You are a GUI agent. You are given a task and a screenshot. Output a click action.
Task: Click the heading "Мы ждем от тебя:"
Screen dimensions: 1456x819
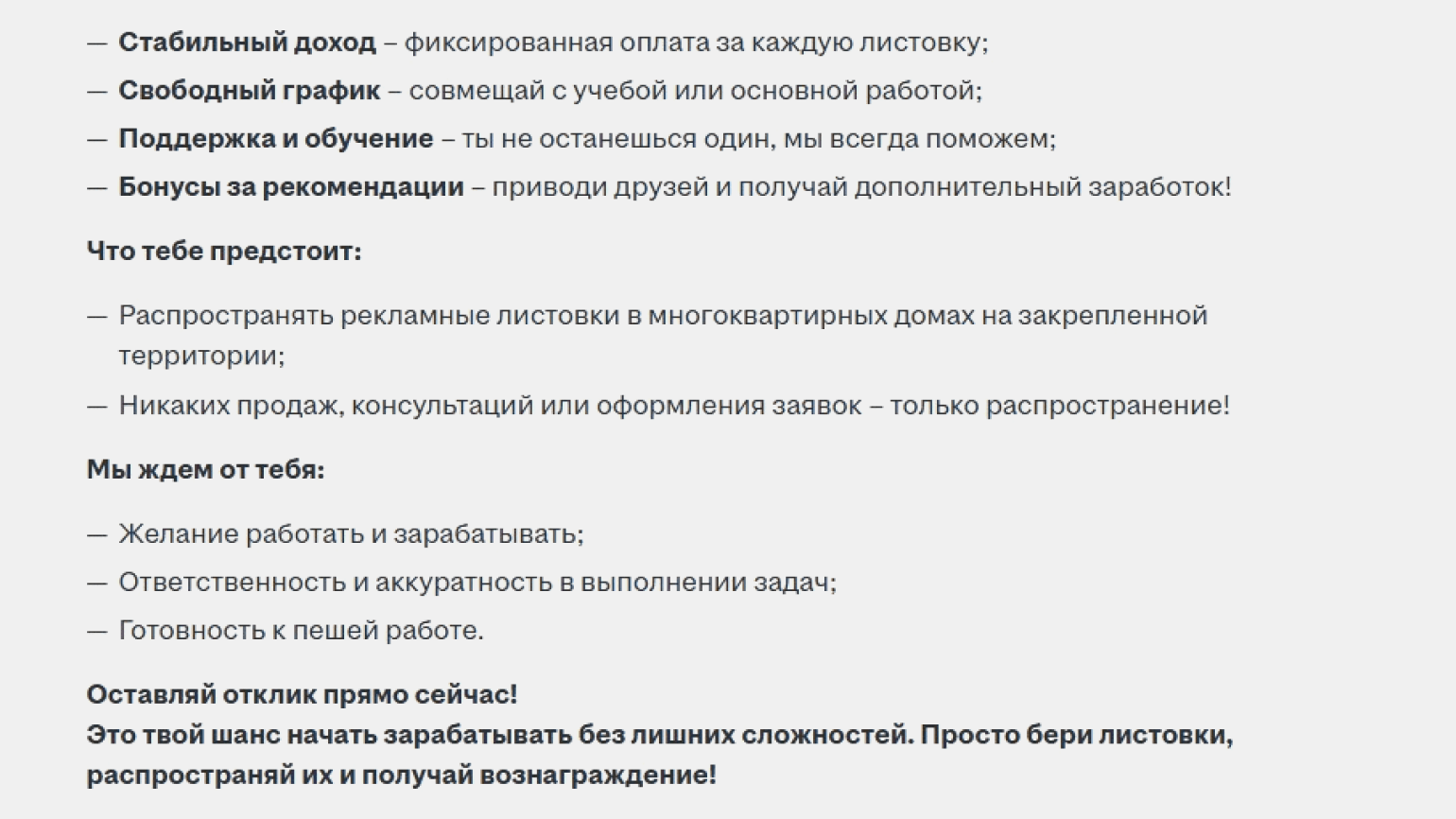point(205,470)
